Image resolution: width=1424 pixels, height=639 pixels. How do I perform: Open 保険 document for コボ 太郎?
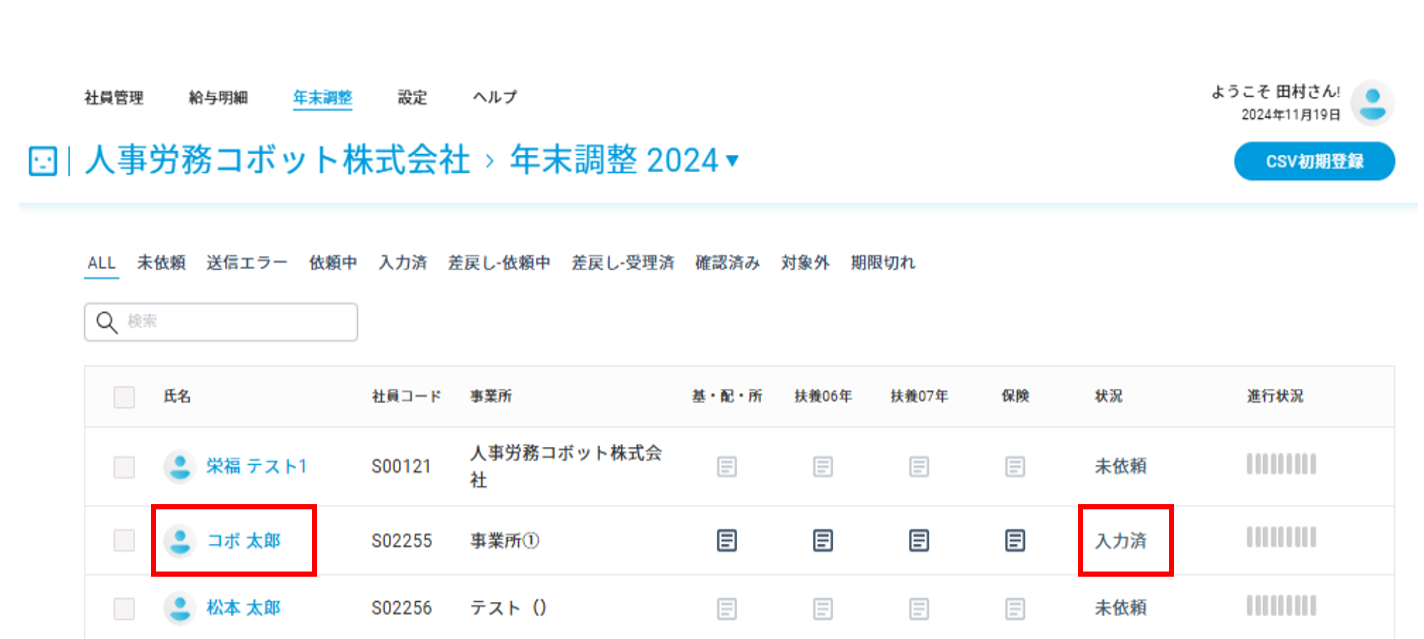click(x=1015, y=541)
